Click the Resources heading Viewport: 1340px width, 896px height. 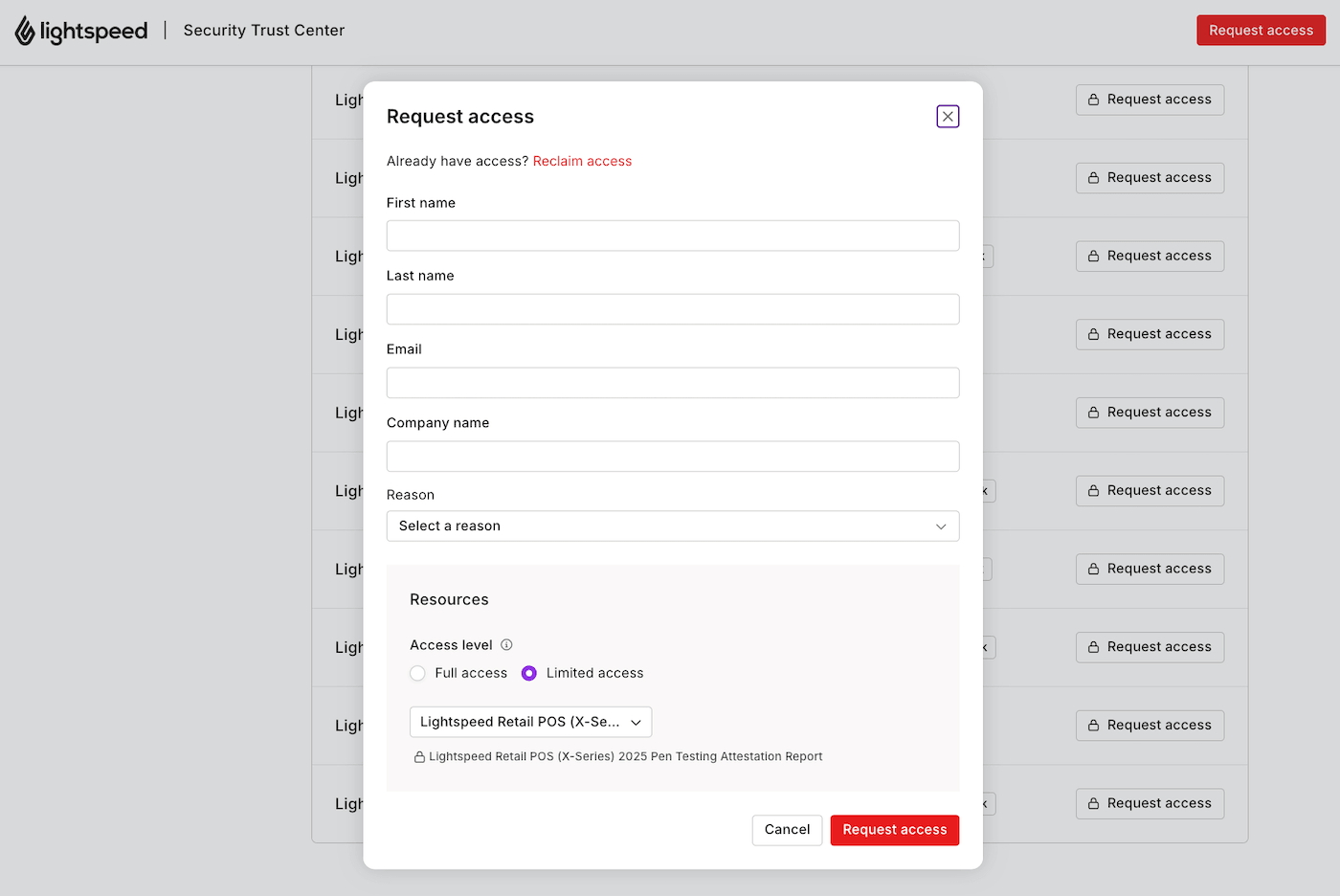click(449, 599)
